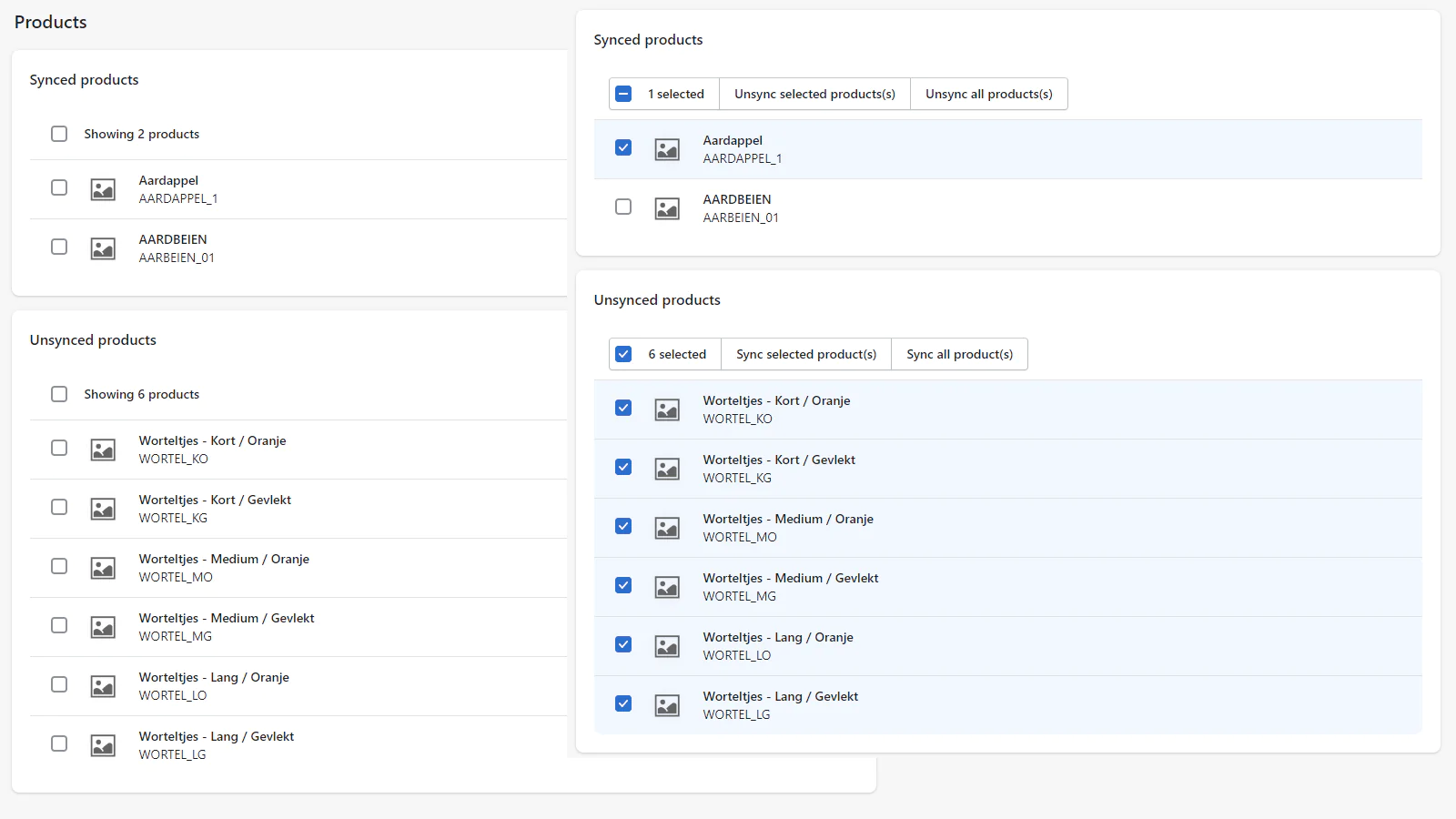This screenshot has height=819, width=1456.
Task: Click '1 selected' label text
Action: pyautogui.click(x=676, y=94)
